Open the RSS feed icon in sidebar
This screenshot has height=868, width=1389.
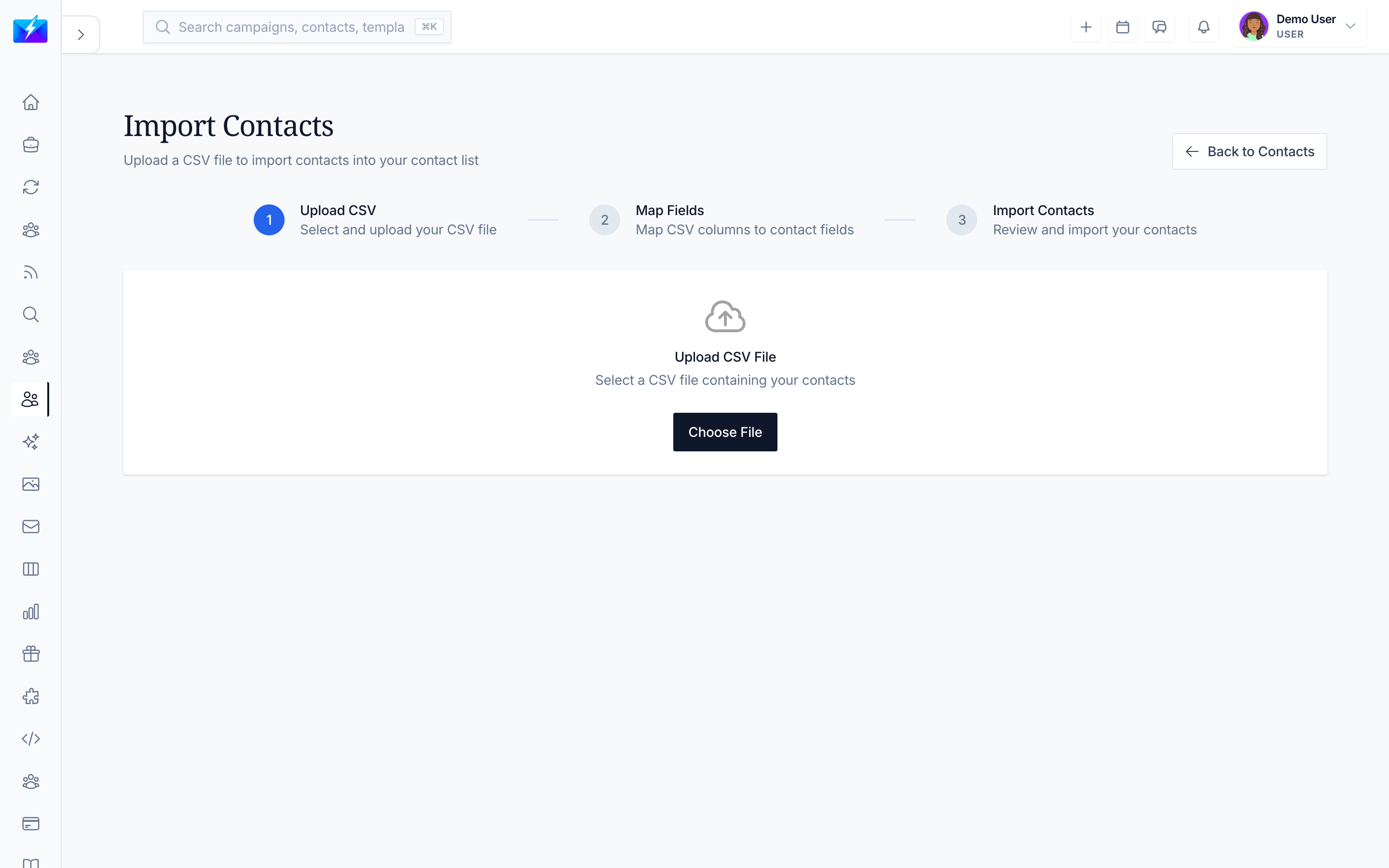[x=30, y=272]
